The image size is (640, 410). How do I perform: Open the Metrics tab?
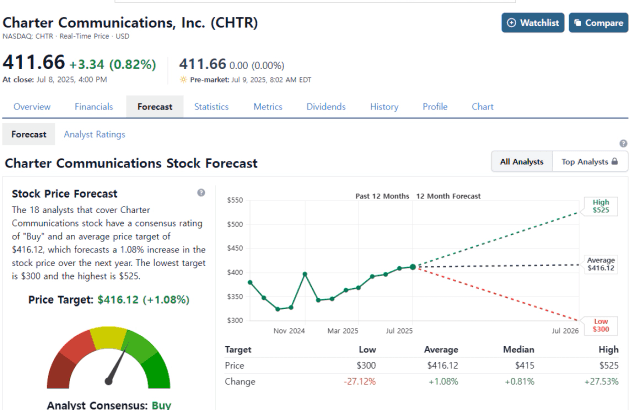[x=268, y=107]
